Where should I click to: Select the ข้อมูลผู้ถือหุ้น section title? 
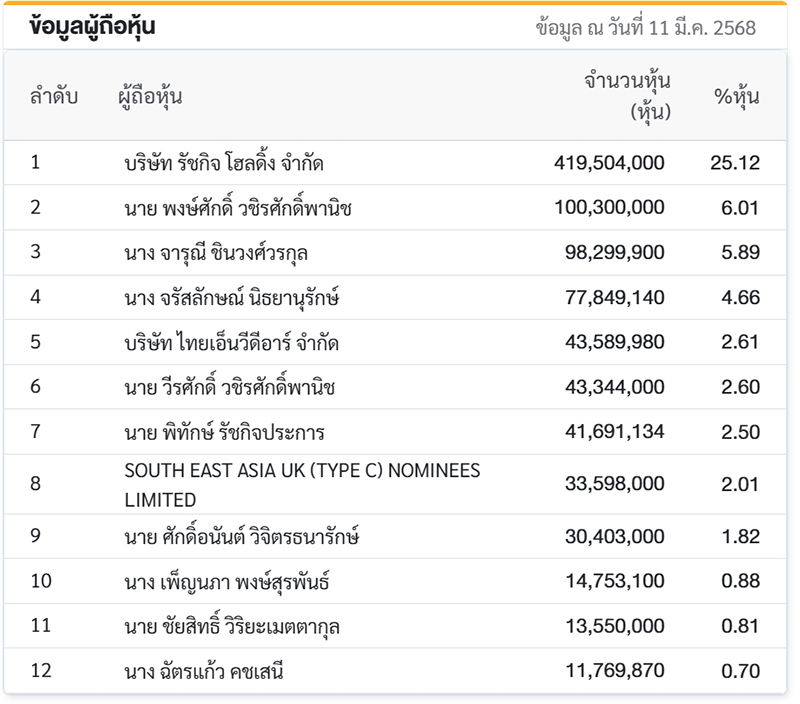[93, 28]
